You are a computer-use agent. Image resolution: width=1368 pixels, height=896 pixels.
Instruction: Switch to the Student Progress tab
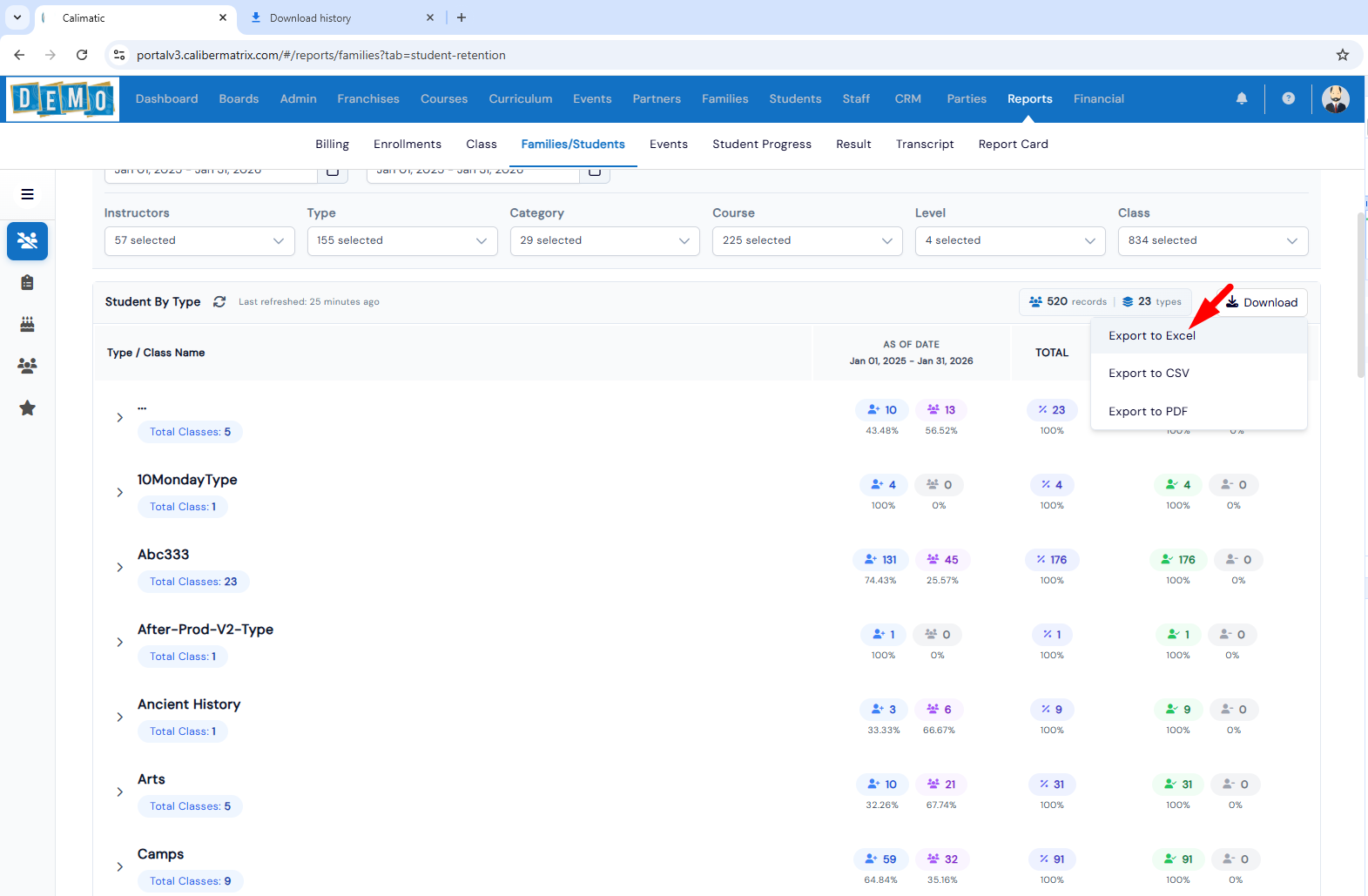click(761, 145)
